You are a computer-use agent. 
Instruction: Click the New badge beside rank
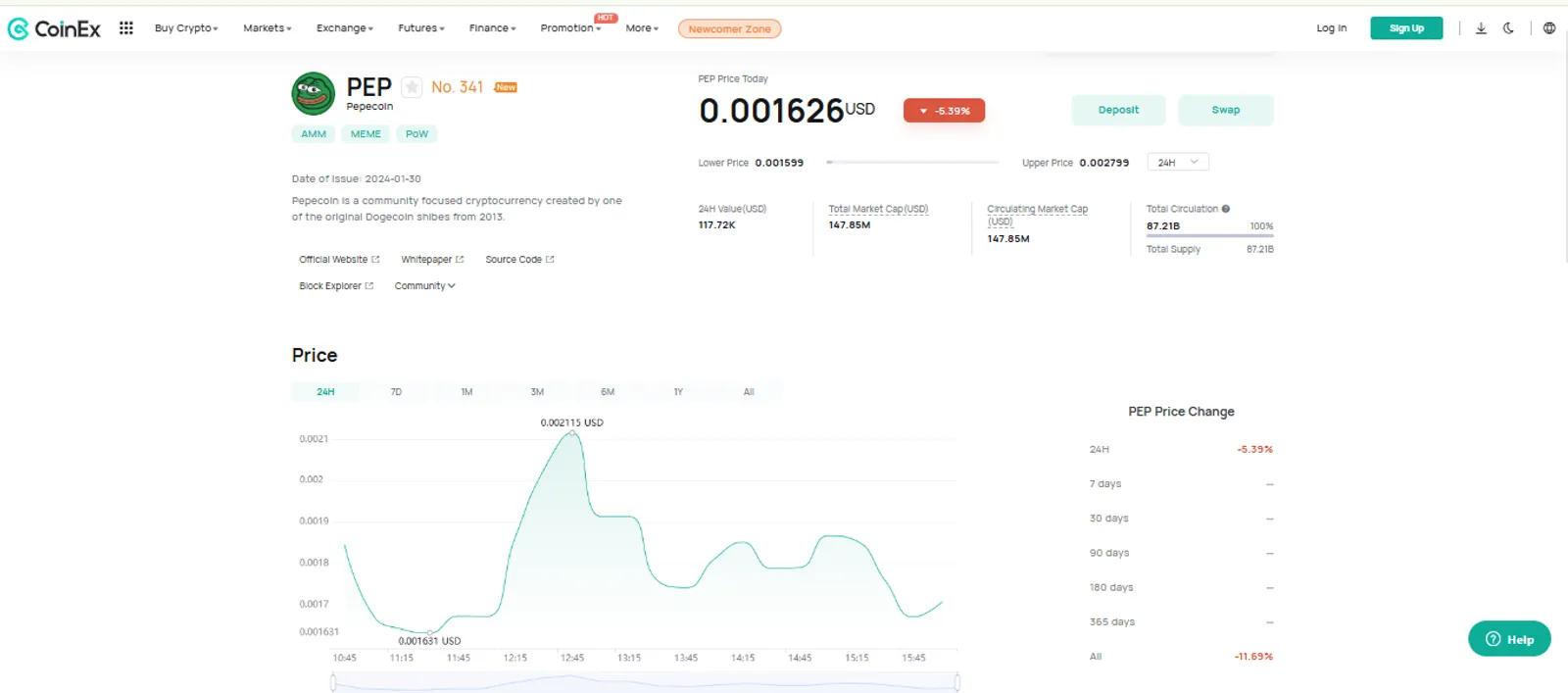click(506, 87)
